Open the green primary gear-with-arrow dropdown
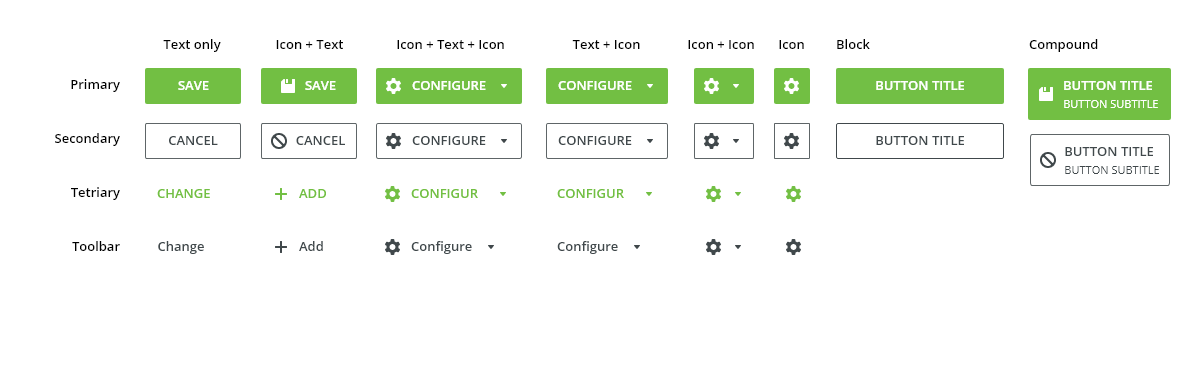The image size is (1181, 371). [724, 86]
